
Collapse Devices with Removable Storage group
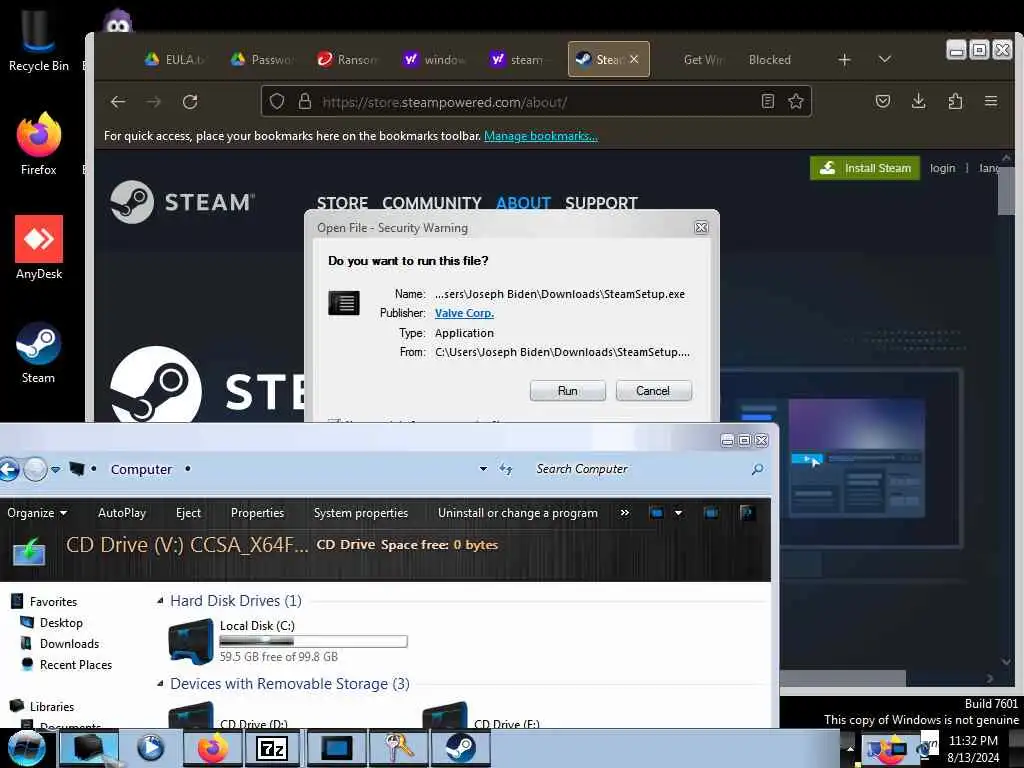coord(160,684)
